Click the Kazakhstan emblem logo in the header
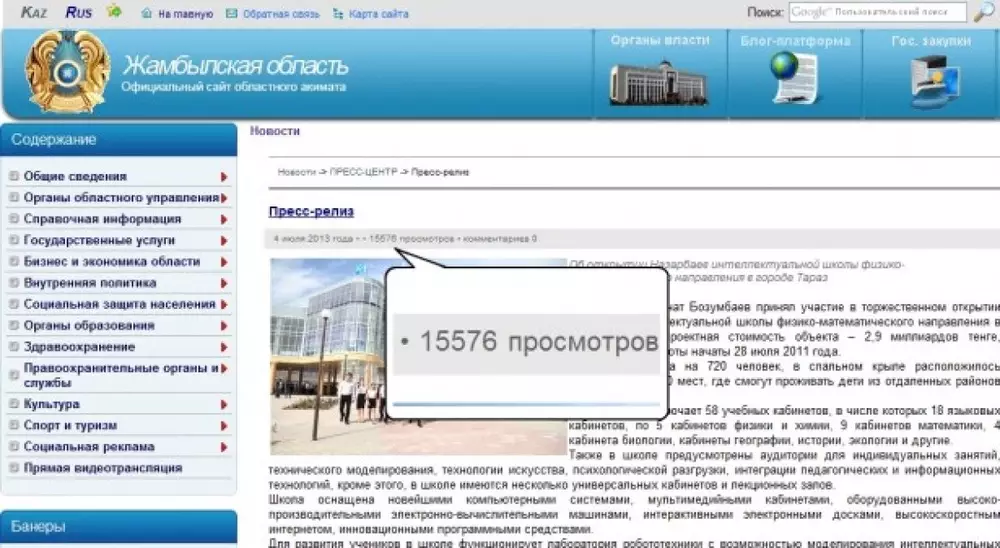 (66, 72)
